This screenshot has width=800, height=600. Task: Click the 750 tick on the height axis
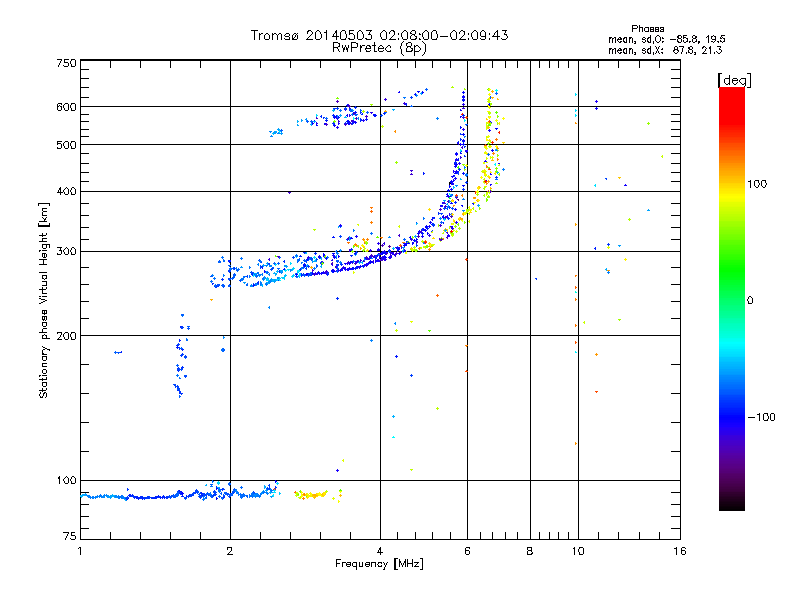(x=66, y=63)
